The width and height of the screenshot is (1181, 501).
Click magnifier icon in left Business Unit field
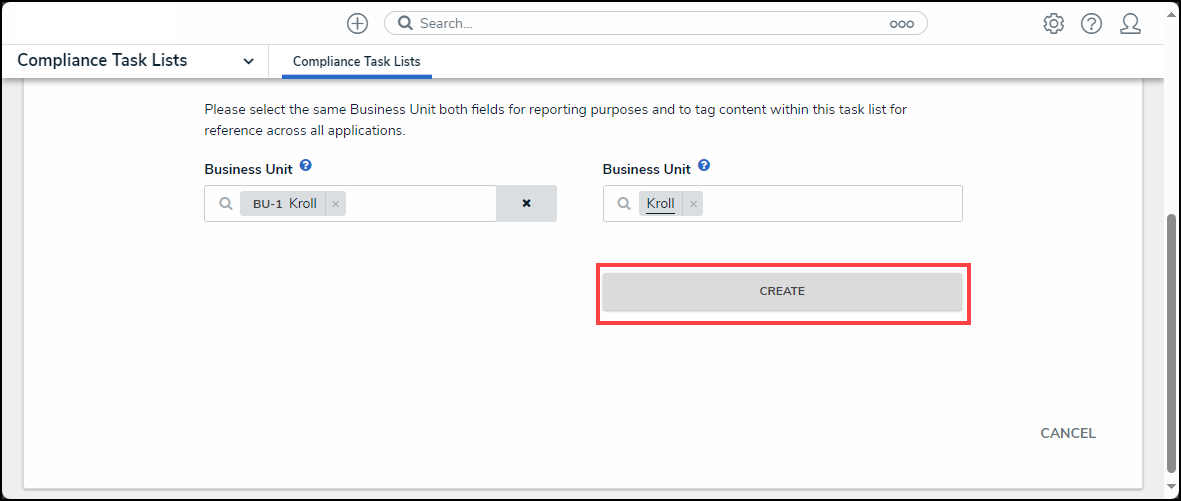[x=225, y=203]
